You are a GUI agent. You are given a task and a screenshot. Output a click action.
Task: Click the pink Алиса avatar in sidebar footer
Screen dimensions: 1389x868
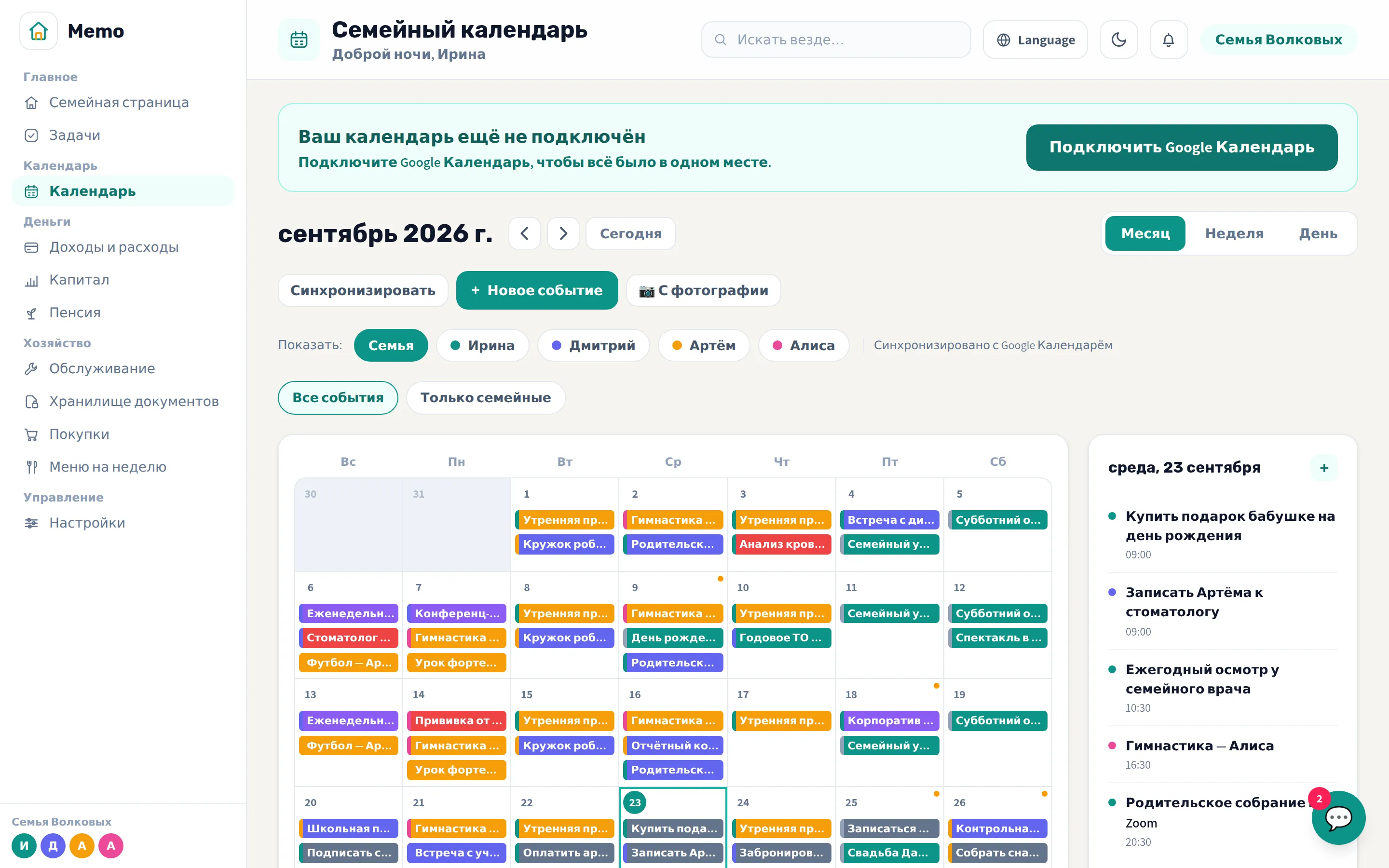[x=111, y=846]
